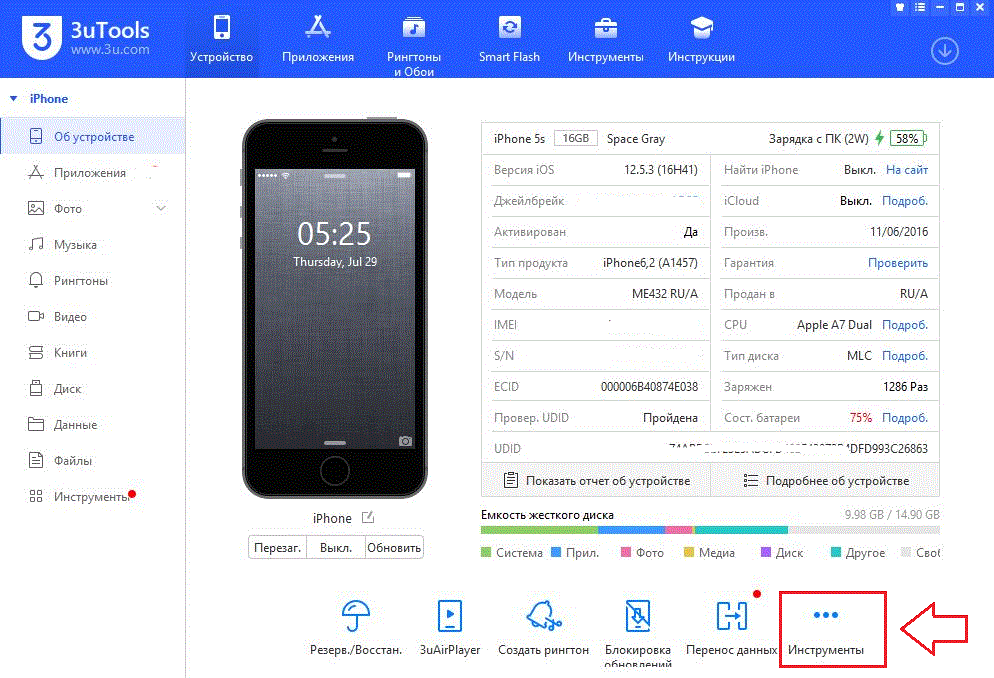
Task: Click the Фото pink legend swatch
Action: tap(626, 552)
